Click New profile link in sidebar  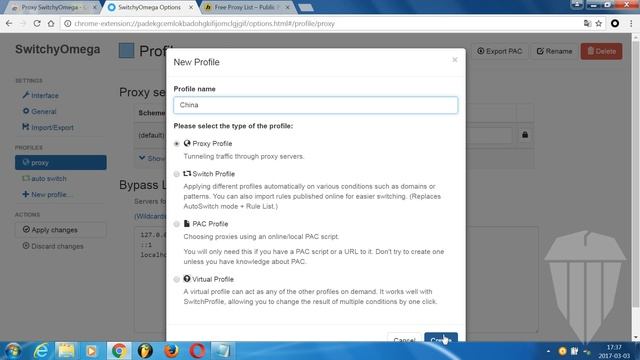[x=47, y=195]
